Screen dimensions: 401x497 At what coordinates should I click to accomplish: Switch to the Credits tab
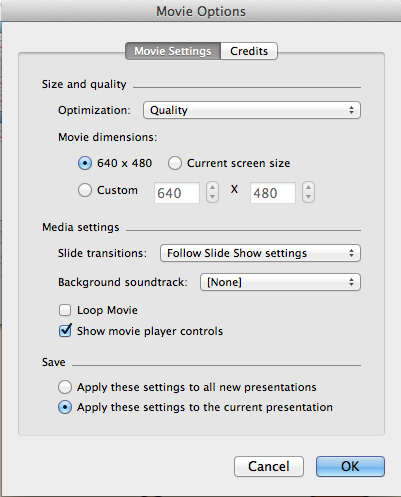tap(249, 51)
